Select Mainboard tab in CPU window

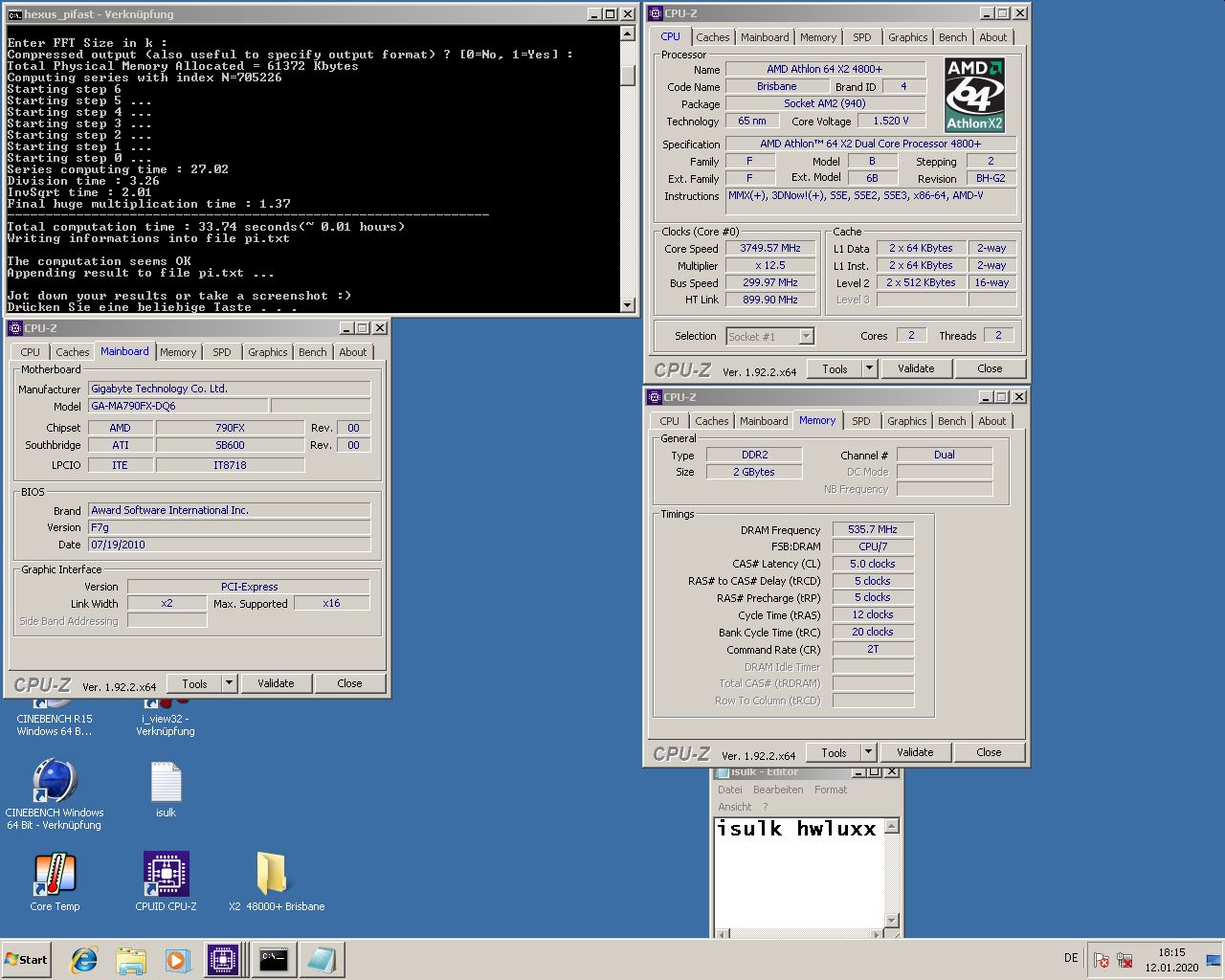tap(765, 37)
